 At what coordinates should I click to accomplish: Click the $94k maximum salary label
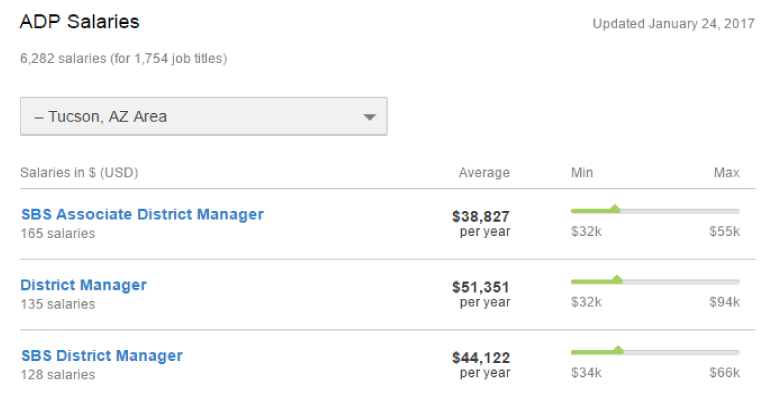coord(724,302)
